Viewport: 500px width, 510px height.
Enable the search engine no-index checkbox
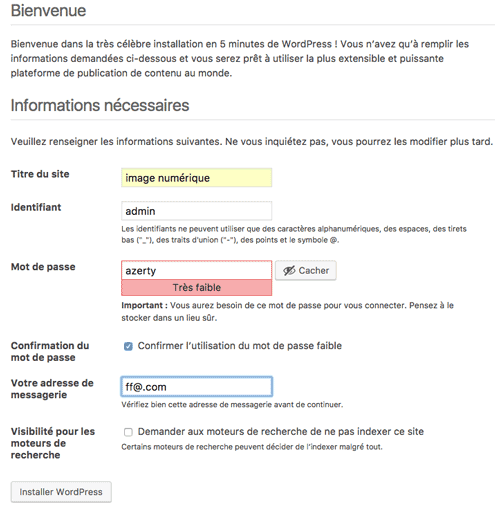(x=128, y=432)
